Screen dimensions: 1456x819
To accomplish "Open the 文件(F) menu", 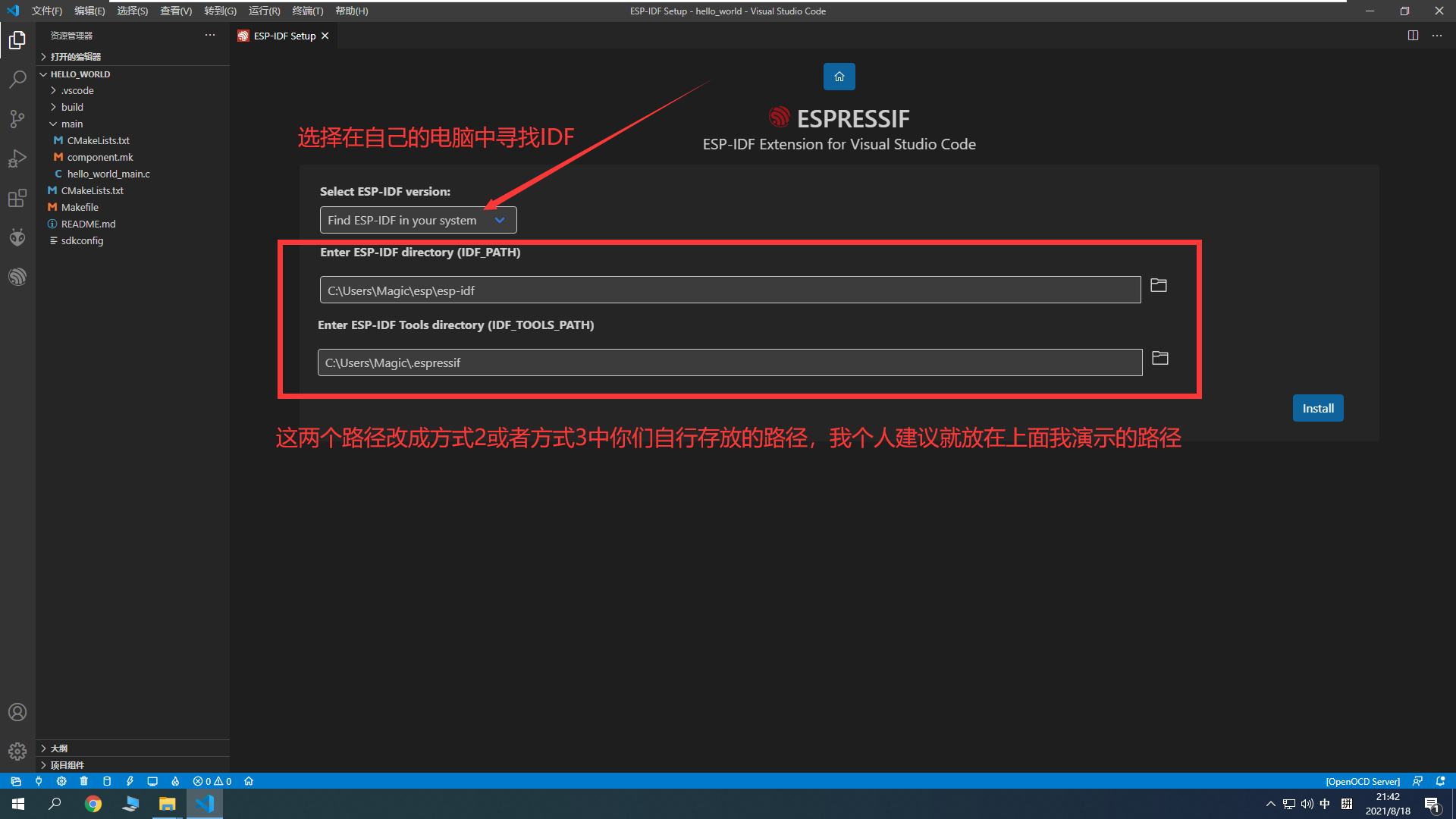I will [x=47, y=11].
